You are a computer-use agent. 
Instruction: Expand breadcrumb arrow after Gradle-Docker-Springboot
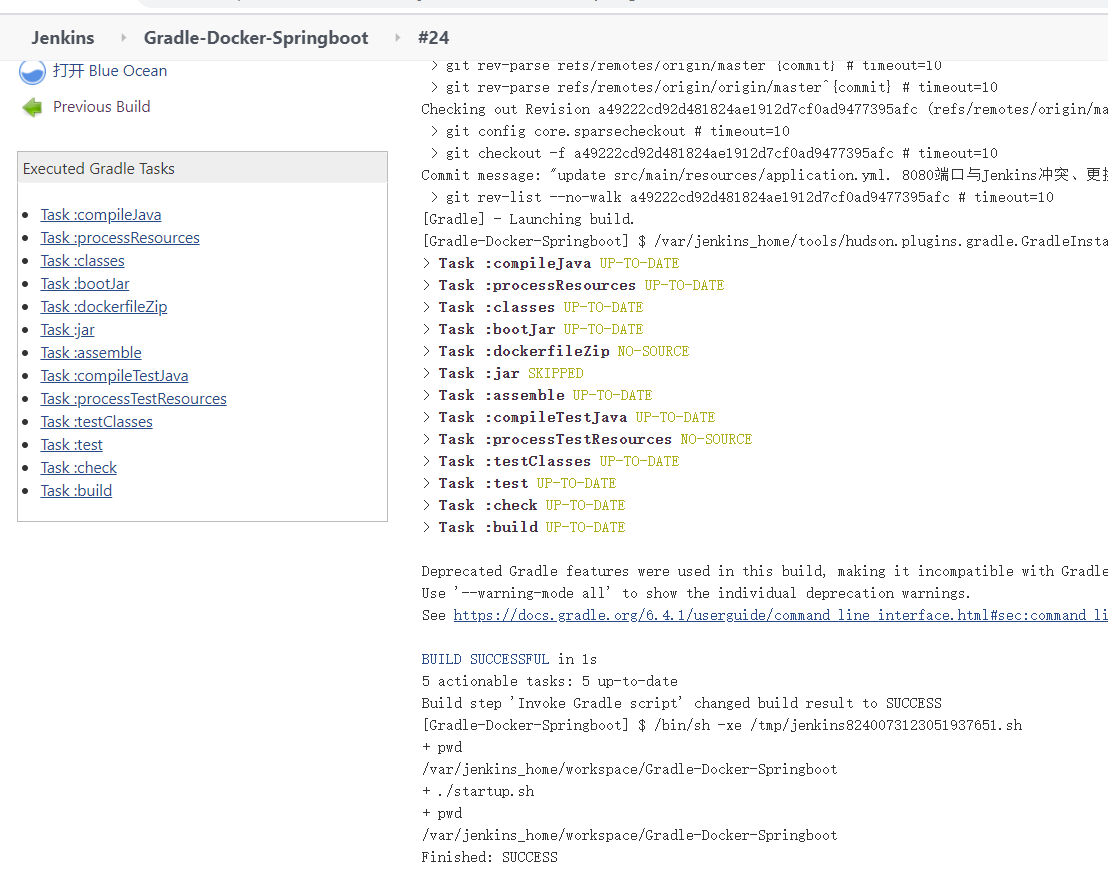pos(397,37)
